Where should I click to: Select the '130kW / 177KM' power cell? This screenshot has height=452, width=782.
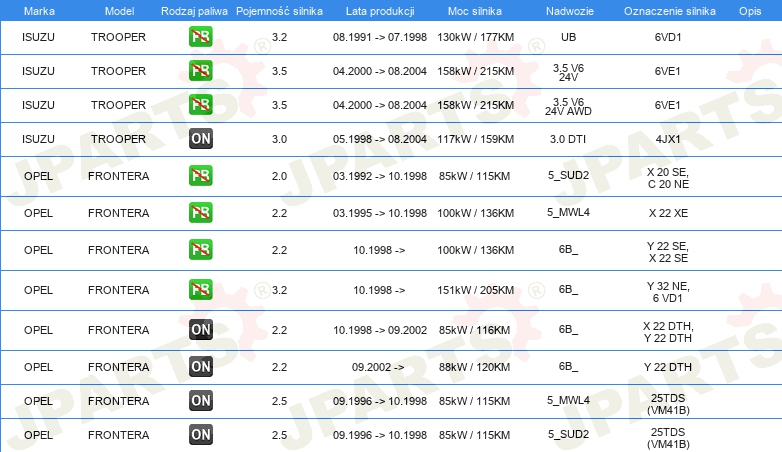tap(475, 37)
